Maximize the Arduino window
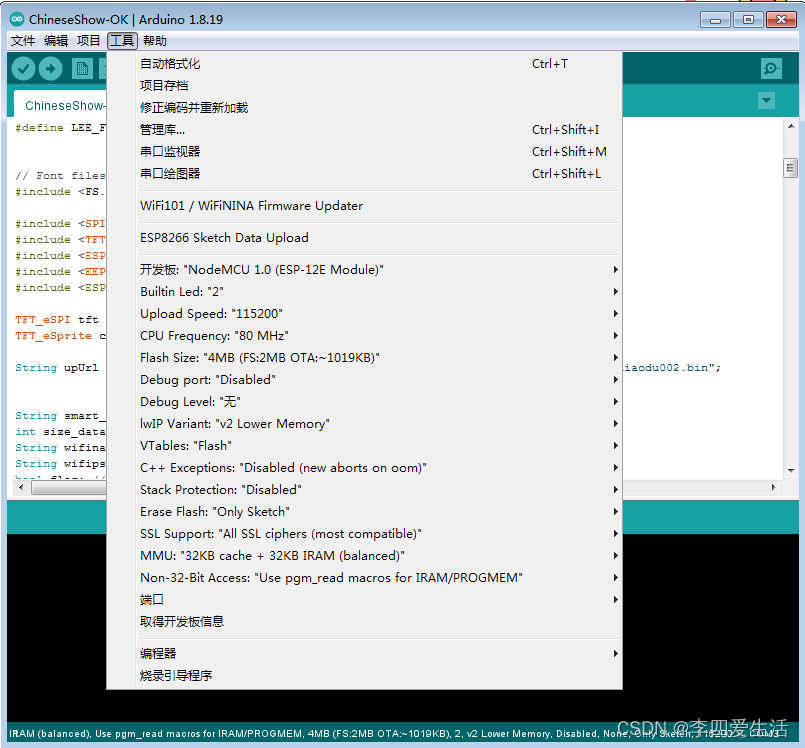Screen dimensions: 805x748 pos(748,20)
